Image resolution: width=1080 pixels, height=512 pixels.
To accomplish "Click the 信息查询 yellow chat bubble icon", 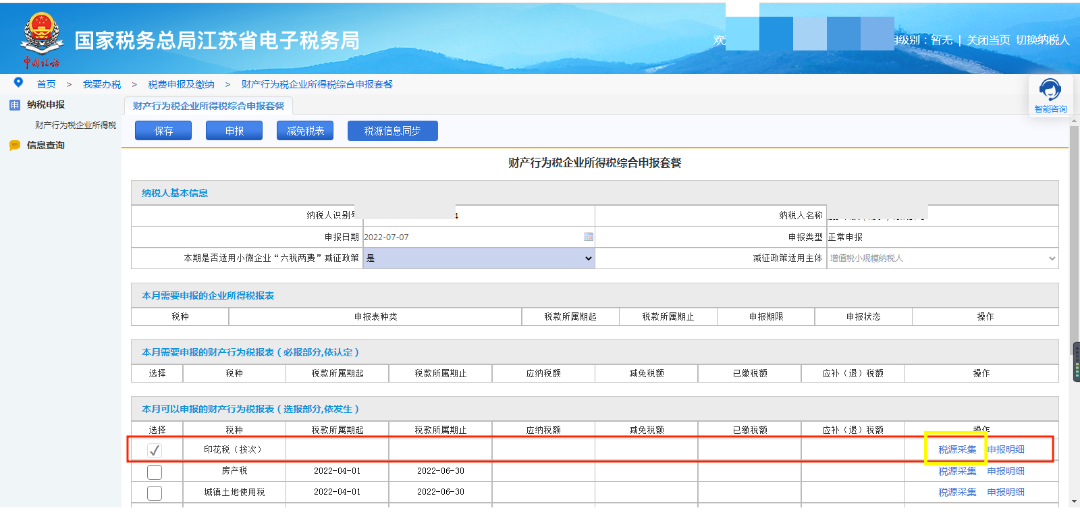I will pos(14,146).
